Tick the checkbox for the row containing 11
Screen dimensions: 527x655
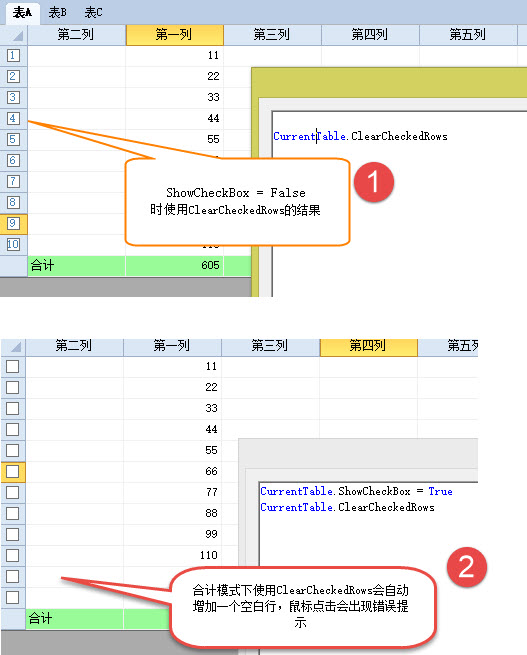coord(13,366)
